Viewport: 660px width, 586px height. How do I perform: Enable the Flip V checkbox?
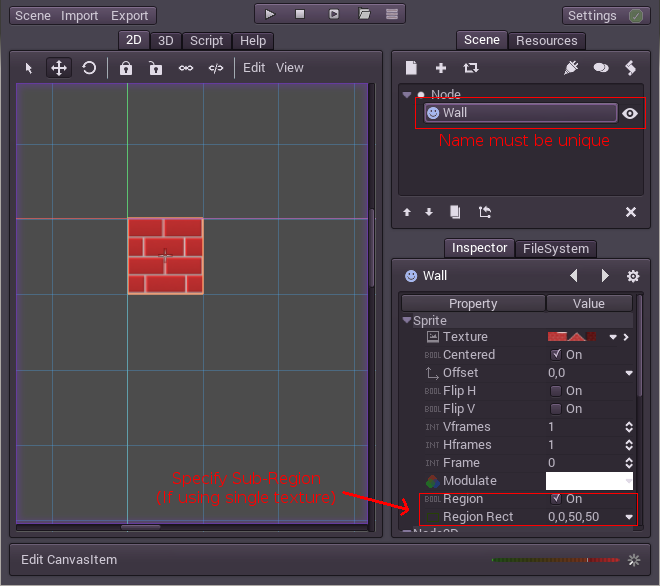pos(556,409)
